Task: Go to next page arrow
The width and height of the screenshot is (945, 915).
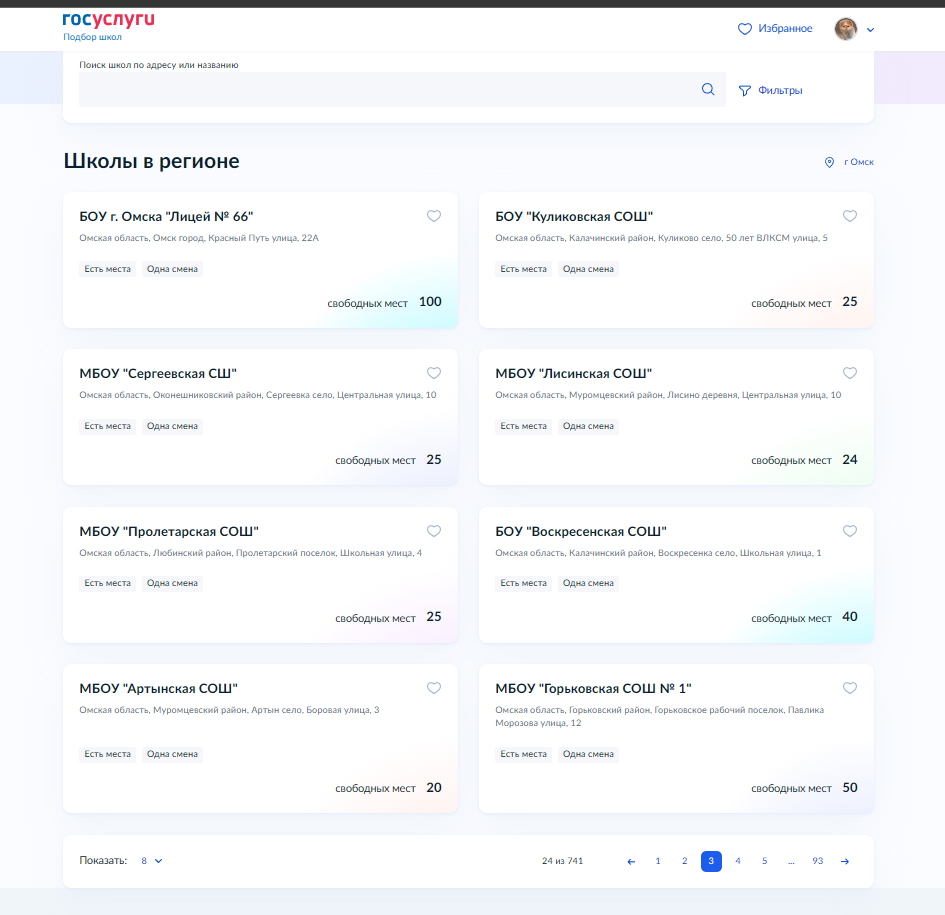Action: 845,861
